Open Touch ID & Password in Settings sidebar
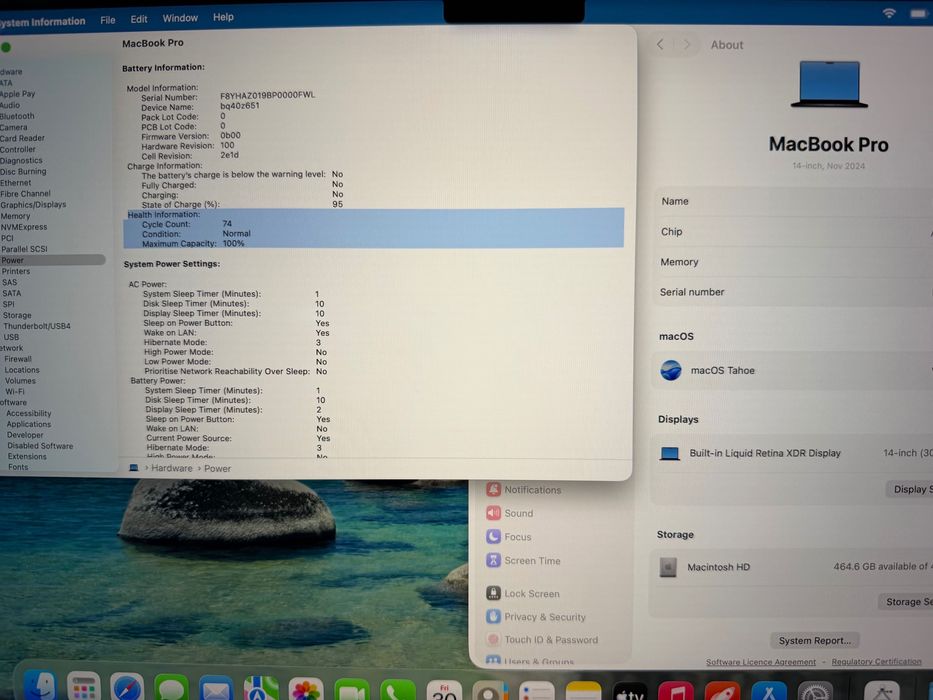This screenshot has width=933, height=700. [x=541, y=640]
